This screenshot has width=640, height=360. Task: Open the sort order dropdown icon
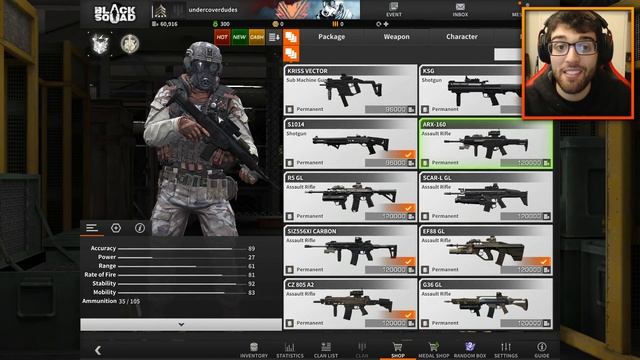(274, 37)
